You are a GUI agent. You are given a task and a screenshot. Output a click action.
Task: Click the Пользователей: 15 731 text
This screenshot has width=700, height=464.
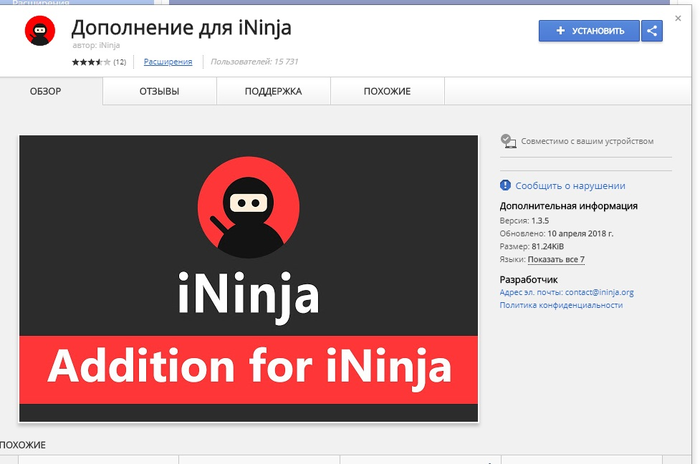click(x=254, y=62)
